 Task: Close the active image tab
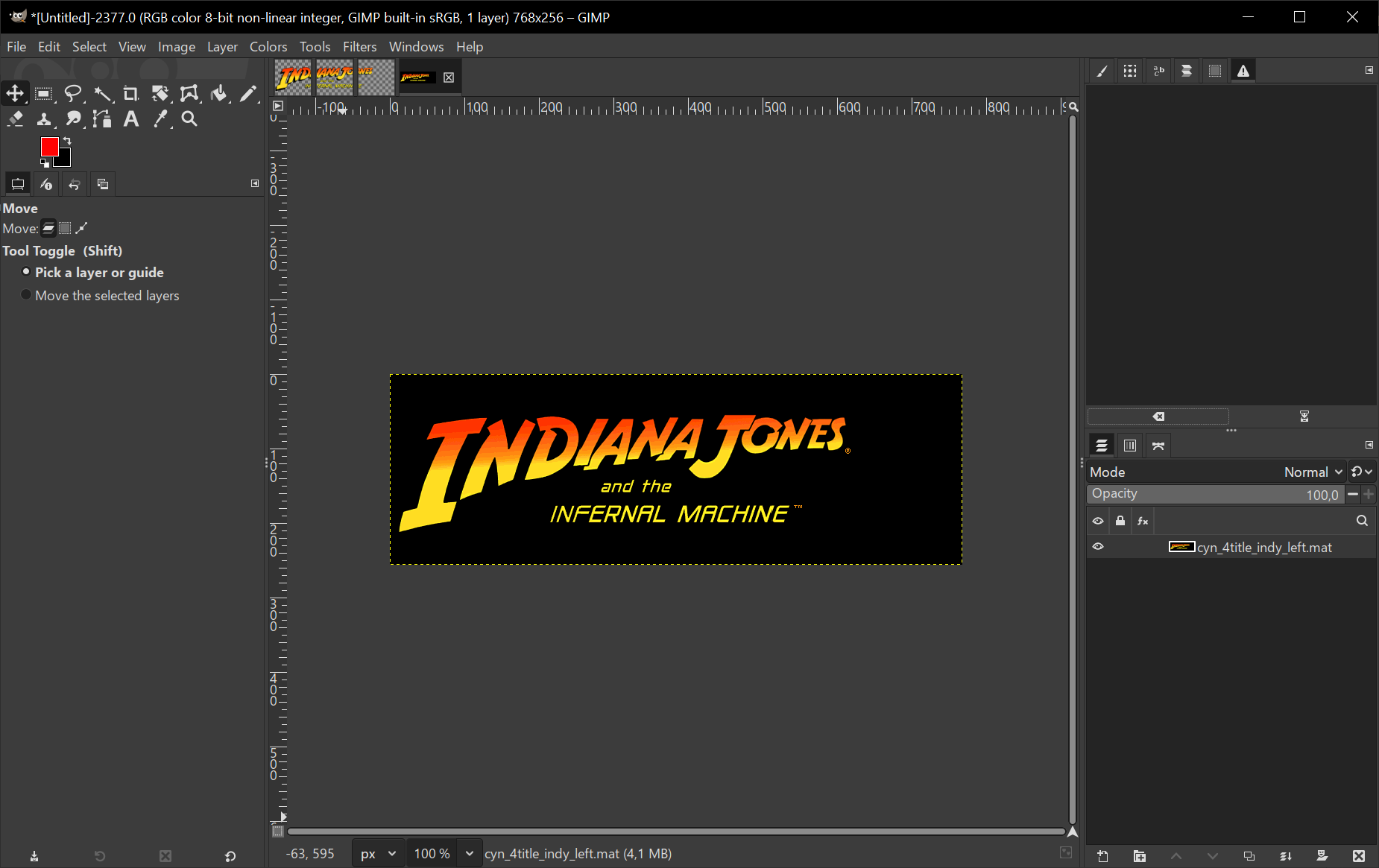[449, 77]
